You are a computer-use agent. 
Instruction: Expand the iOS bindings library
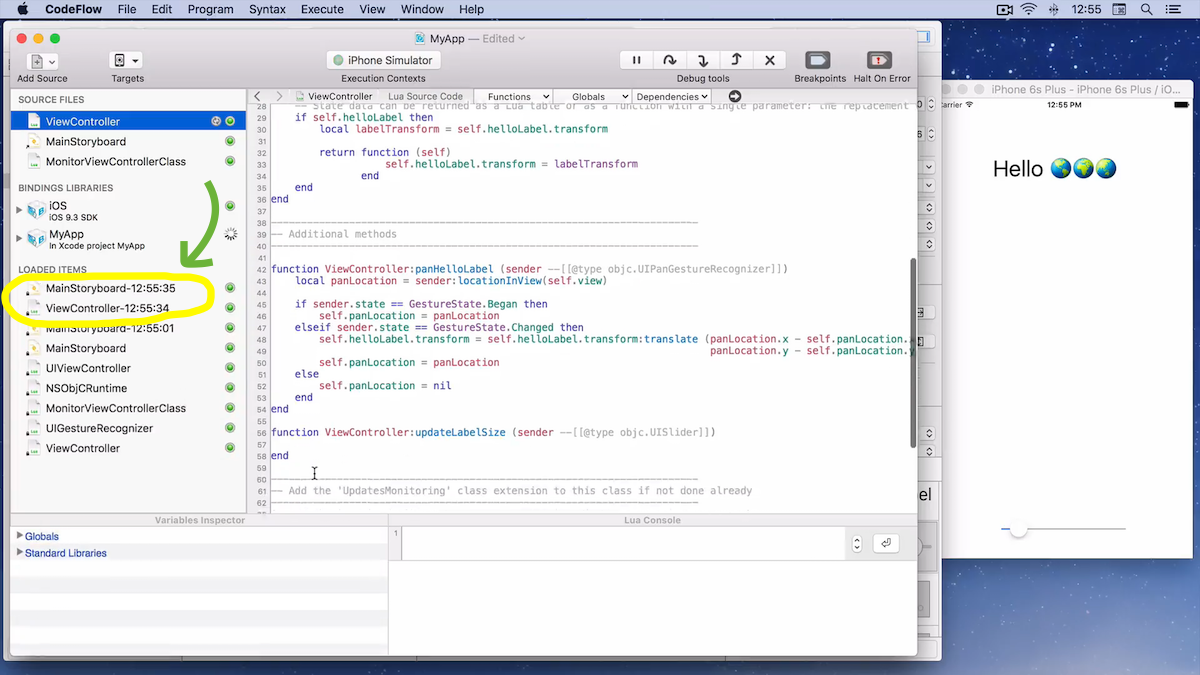pyautogui.click(x=19, y=210)
